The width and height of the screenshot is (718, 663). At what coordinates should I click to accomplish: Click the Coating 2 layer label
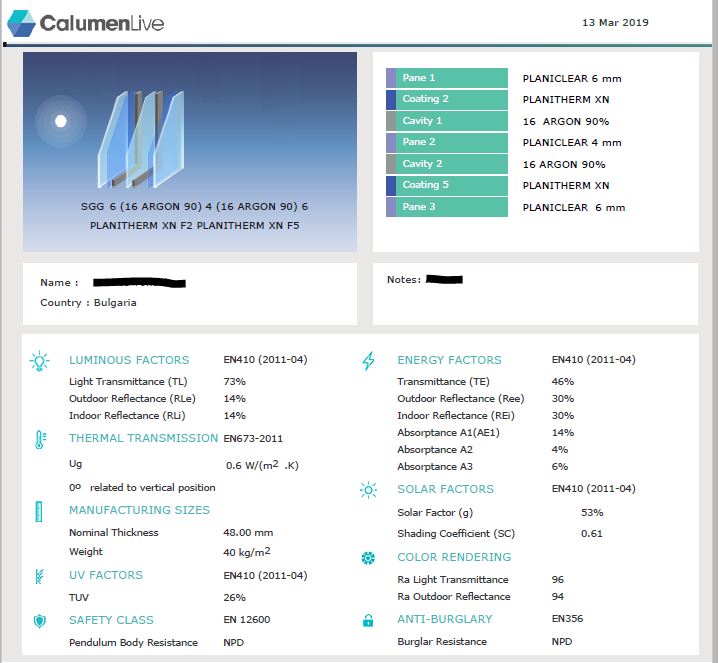pos(453,99)
